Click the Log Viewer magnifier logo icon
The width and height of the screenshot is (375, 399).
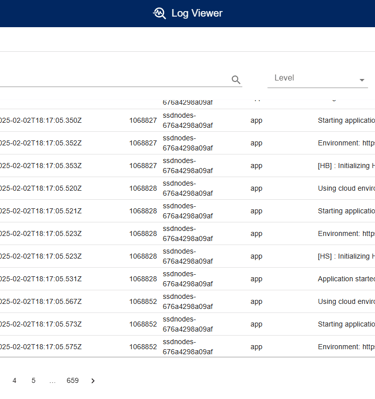click(159, 13)
